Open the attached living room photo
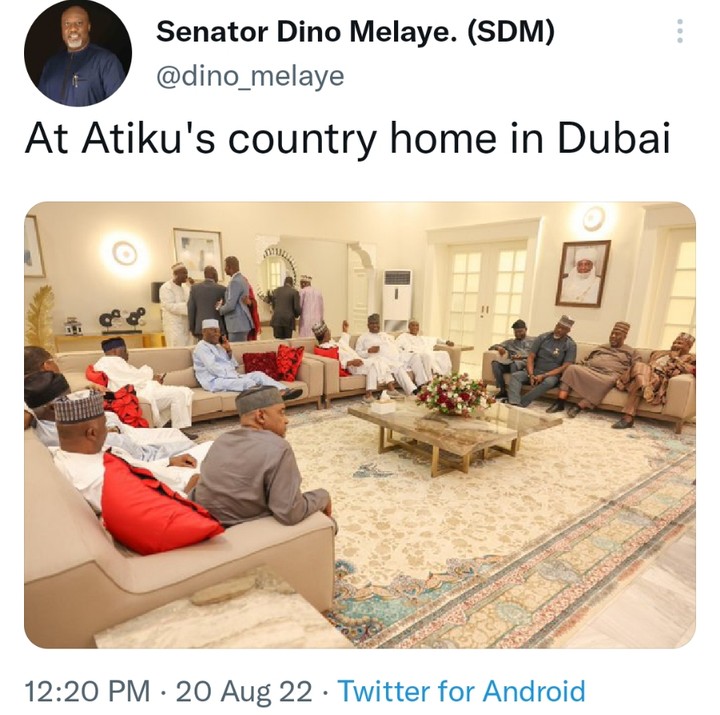The image size is (720, 715). point(360,424)
